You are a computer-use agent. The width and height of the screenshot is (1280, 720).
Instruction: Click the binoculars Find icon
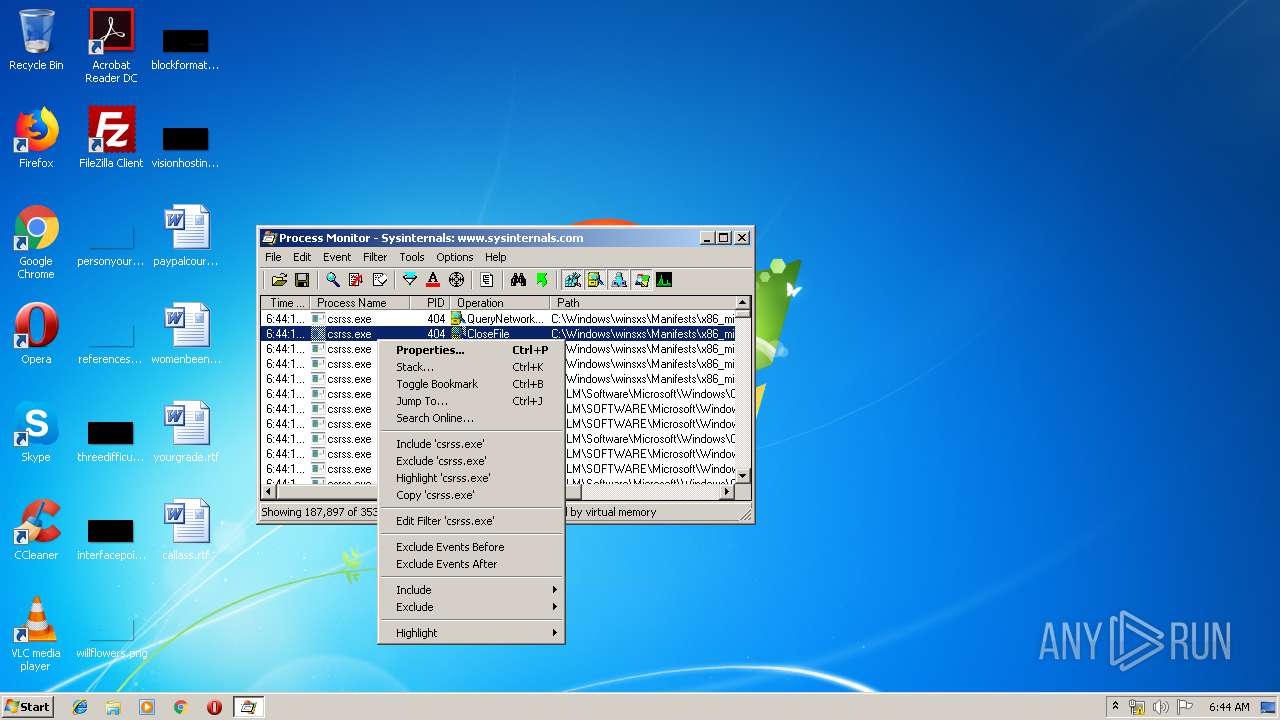(518, 280)
